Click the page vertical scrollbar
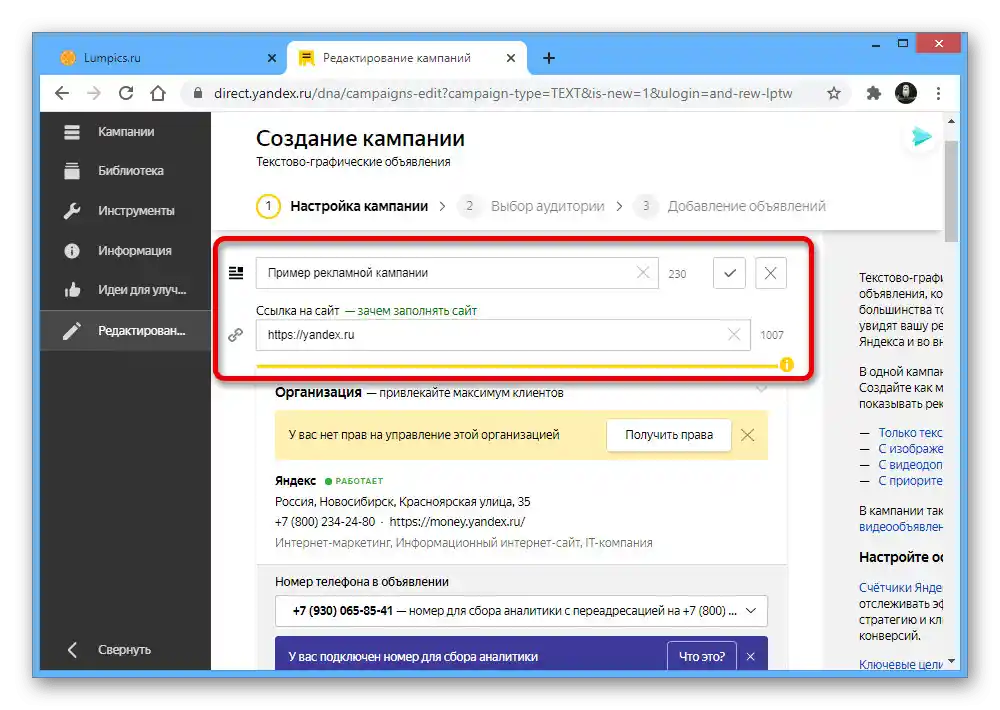The image size is (1000, 710). point(952,191)
